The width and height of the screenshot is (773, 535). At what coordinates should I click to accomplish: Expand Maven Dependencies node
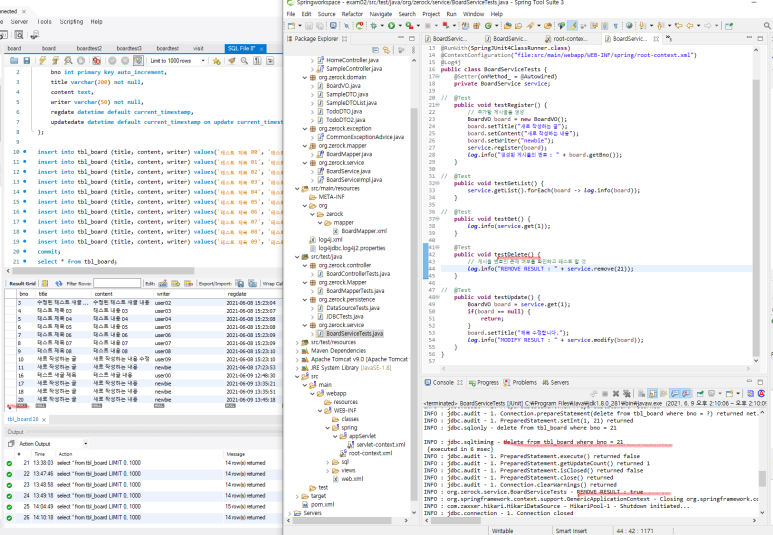(297, 351)
